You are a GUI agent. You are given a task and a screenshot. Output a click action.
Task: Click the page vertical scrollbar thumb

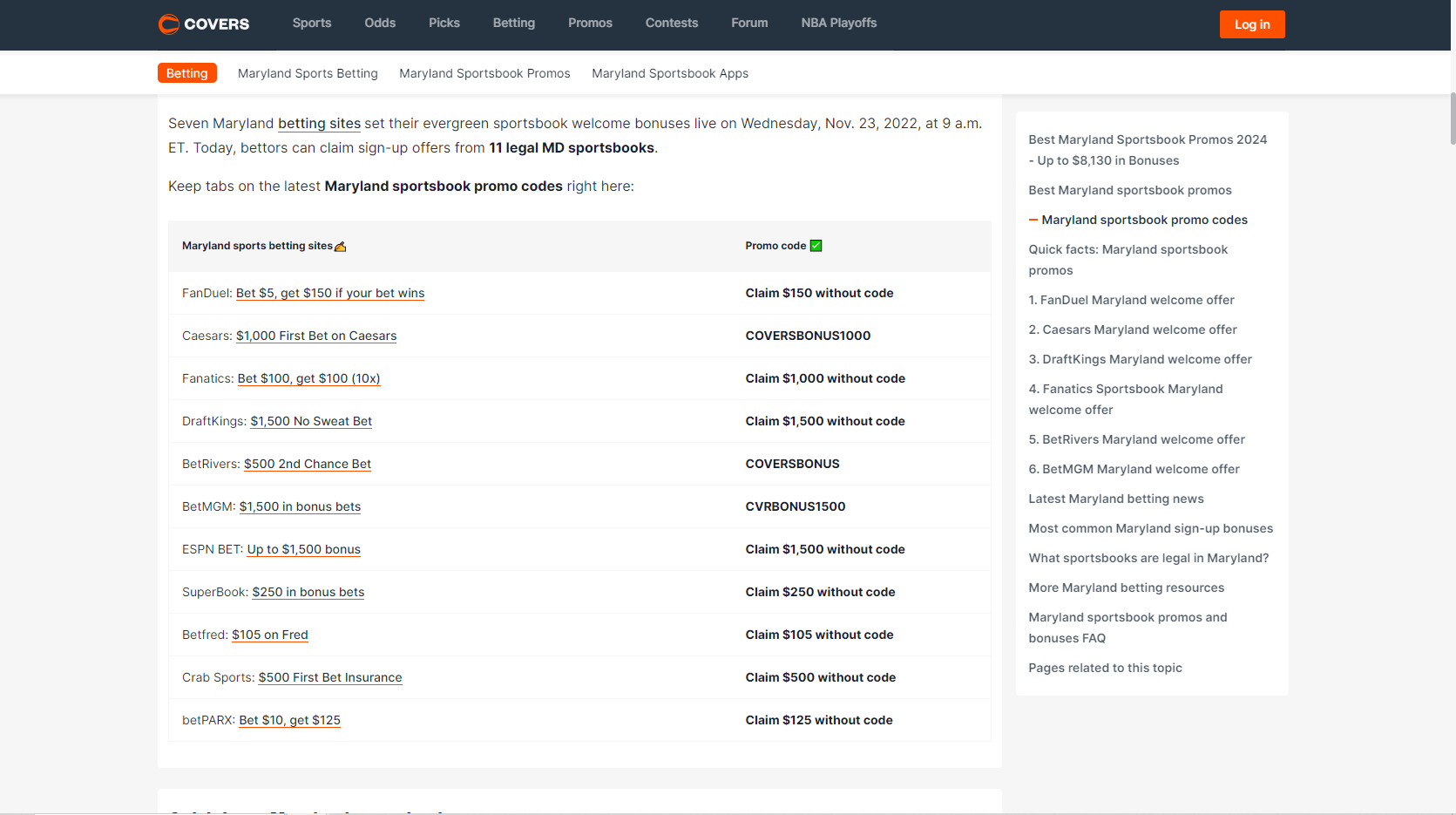[1453, 118]
